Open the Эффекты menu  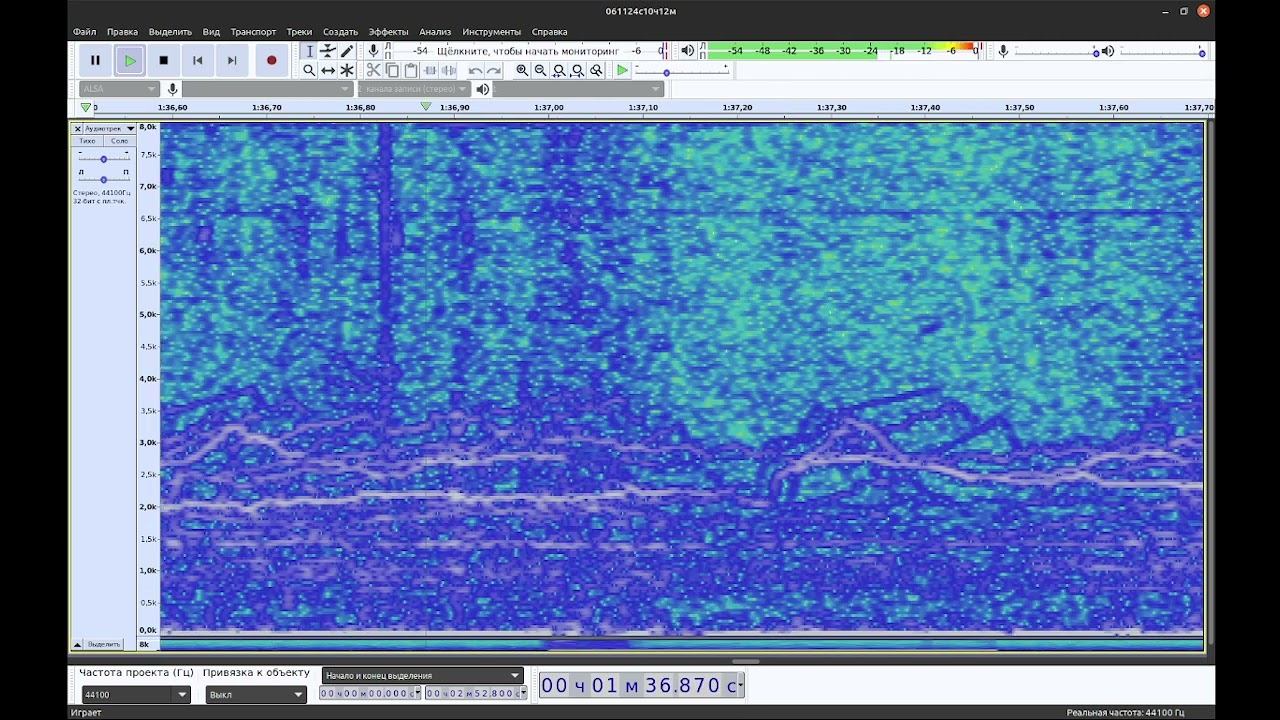pos(388,32)
